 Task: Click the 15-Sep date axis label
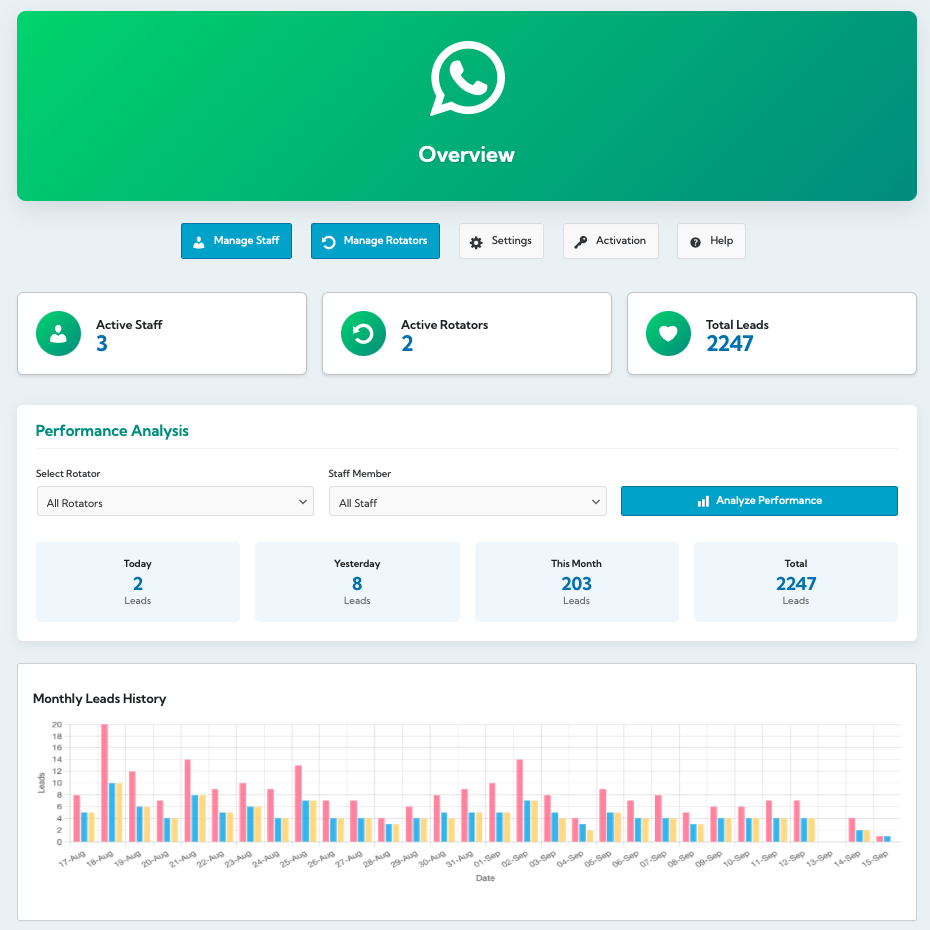click(x=875, y=859)
